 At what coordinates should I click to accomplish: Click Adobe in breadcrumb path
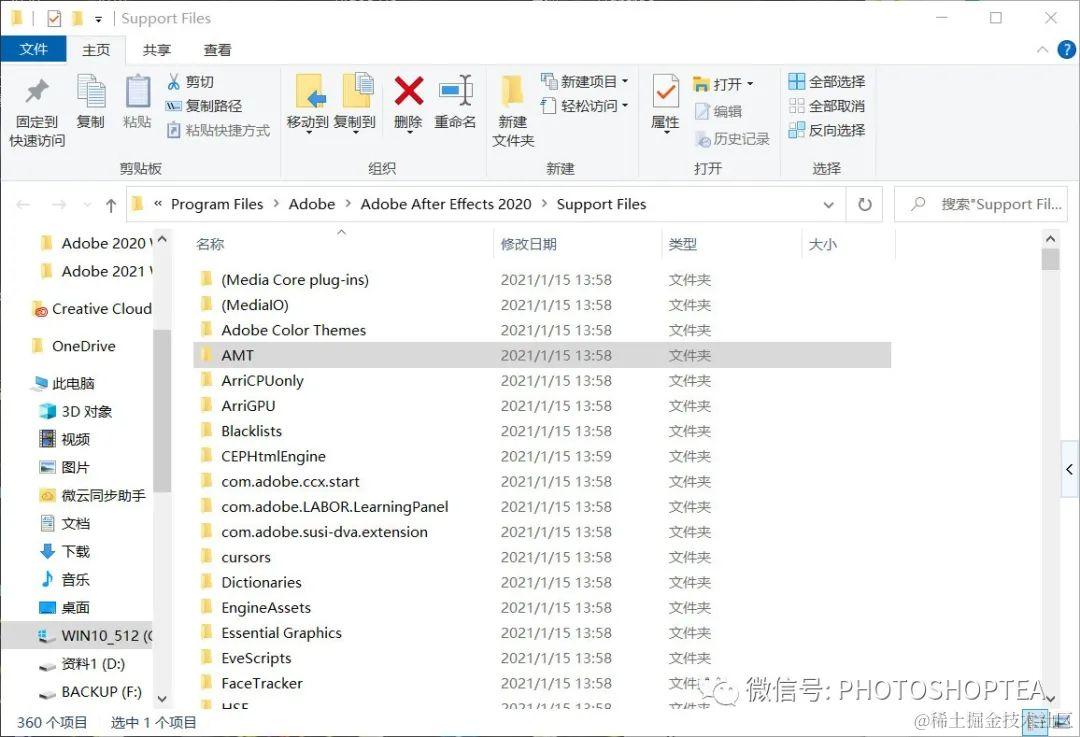[x=311, y=204]
